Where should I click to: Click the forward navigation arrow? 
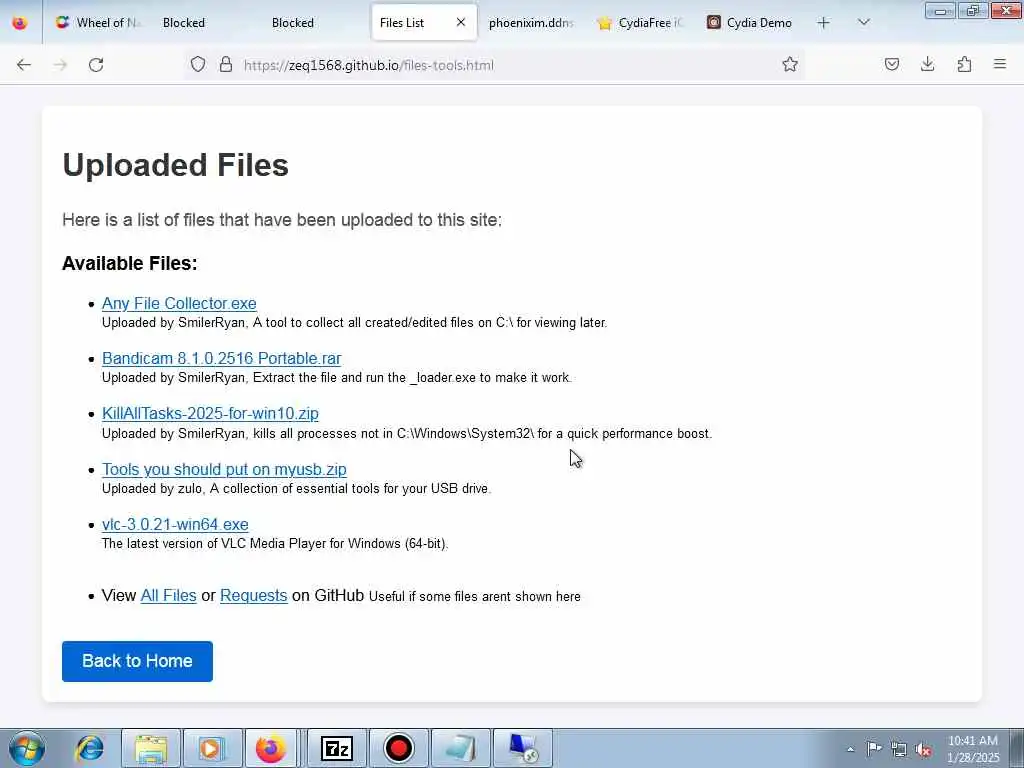click(60, 65)
